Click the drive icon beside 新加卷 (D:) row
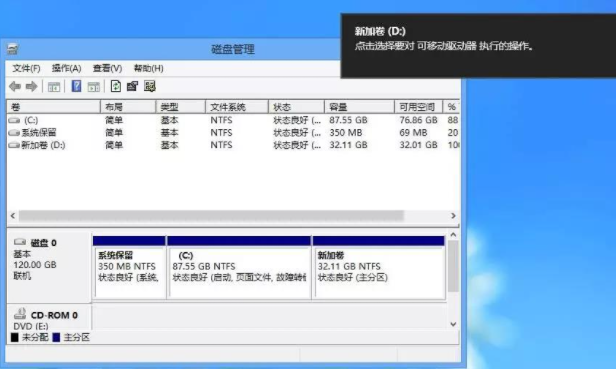The image size is (616, 369). click(14, 145)
